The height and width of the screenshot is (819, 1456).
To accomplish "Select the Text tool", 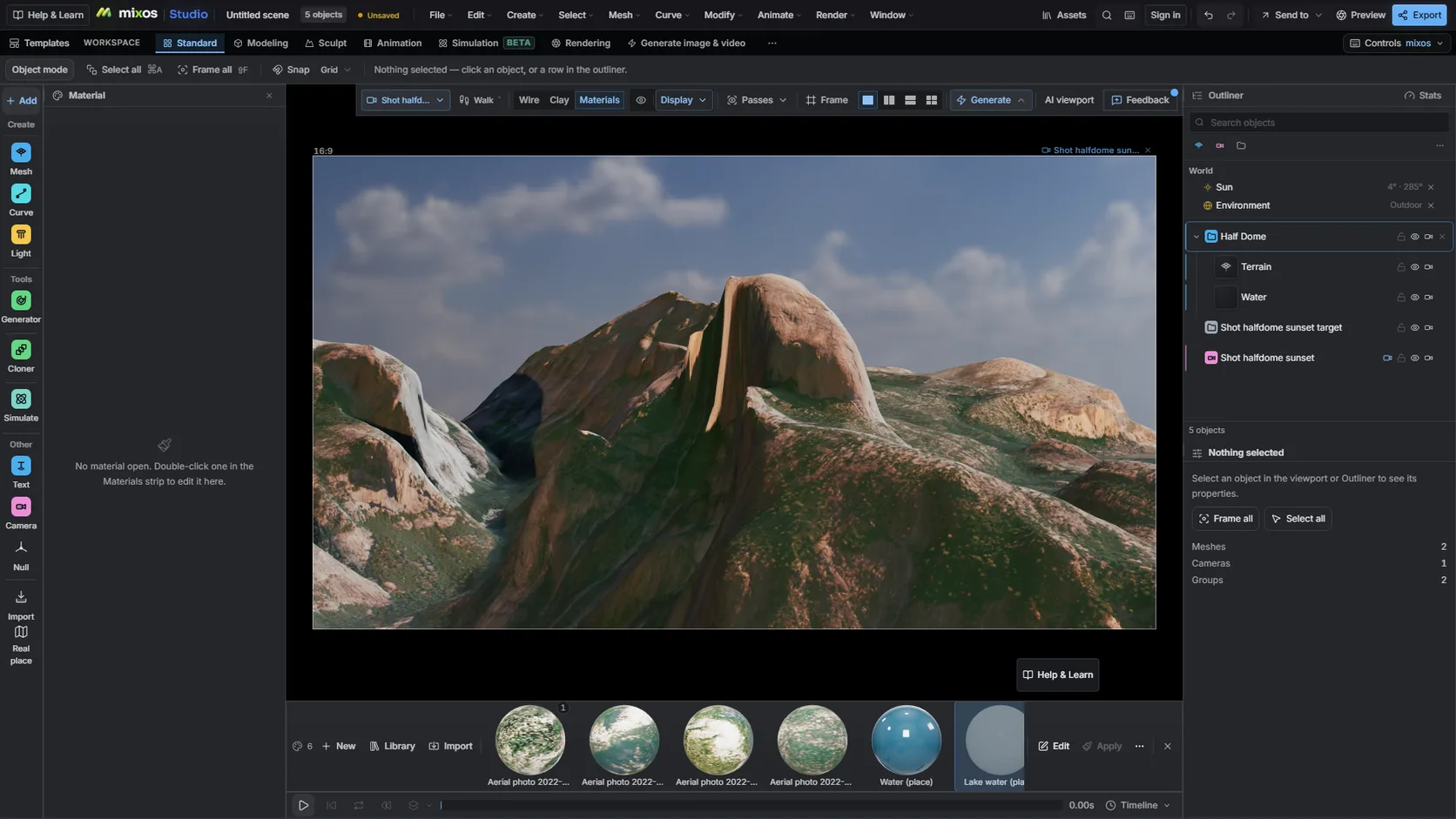I will [21, 472].
